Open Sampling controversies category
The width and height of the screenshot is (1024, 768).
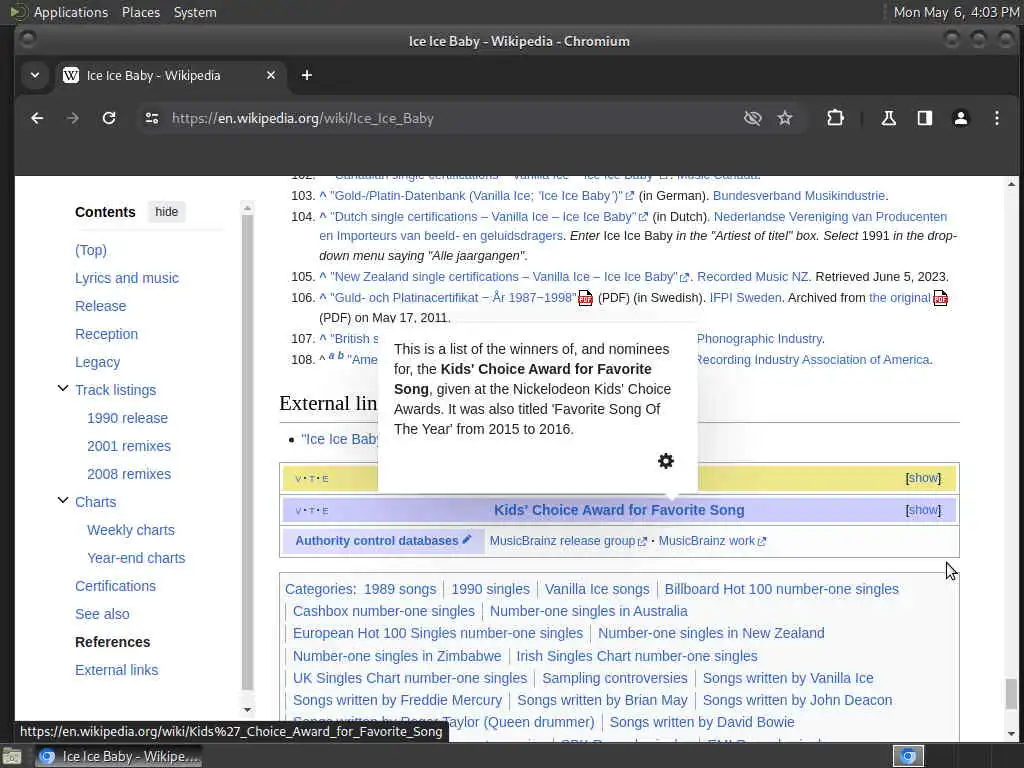coord(615,678)
